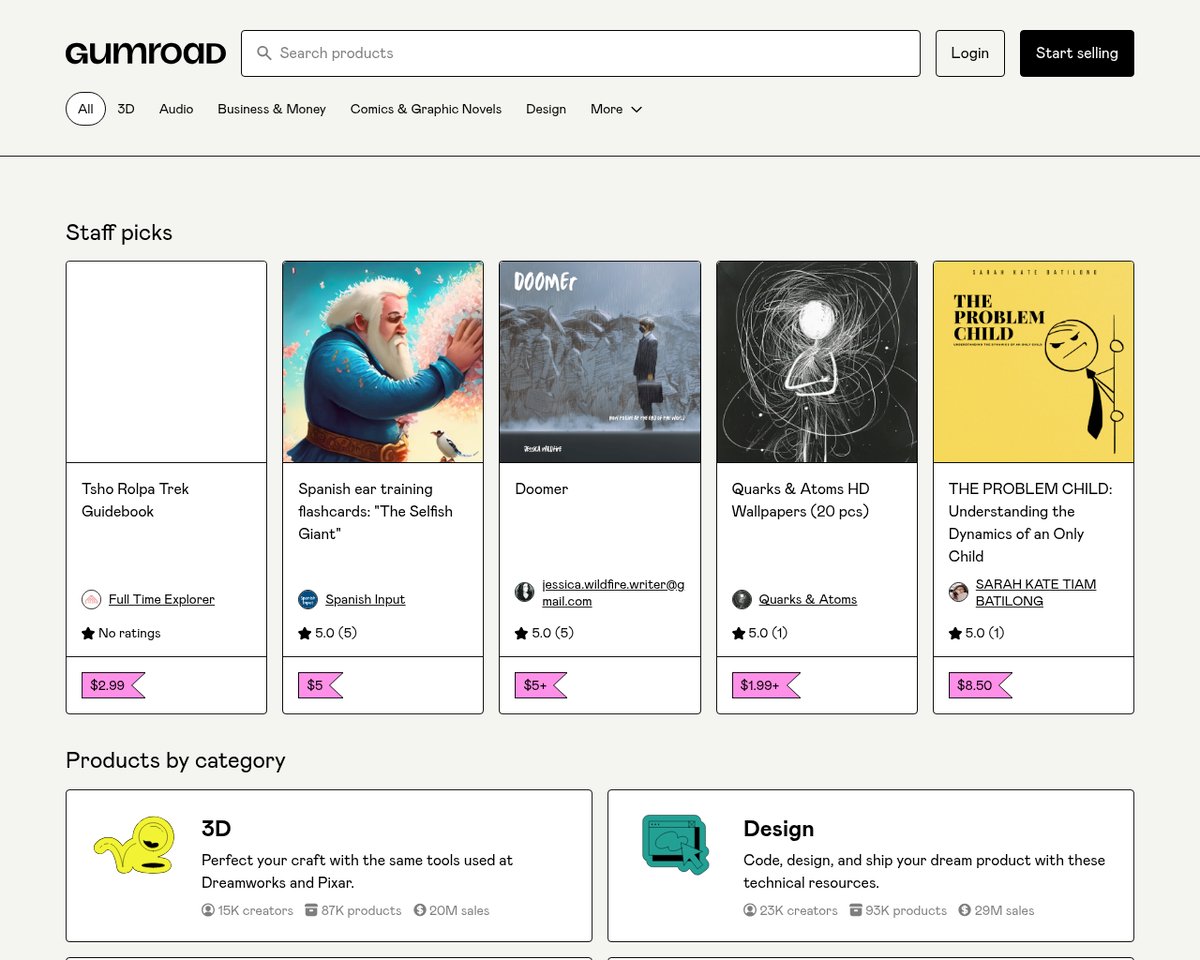This screenshot has height=960, width=1200.
Task: Click the 3D category yellow blob icon
Action: coord(135,845)
